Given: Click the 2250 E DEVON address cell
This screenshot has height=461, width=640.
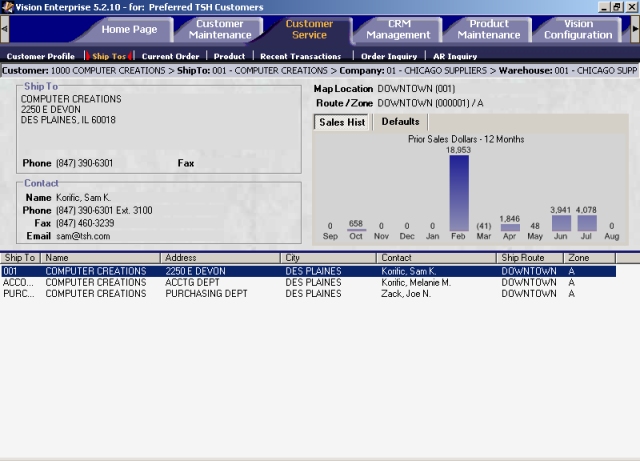Looking at the screenshot, I should point(195,271).
